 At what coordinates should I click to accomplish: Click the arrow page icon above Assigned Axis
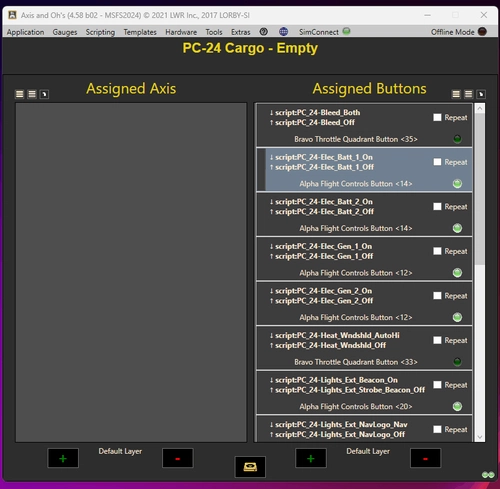[44, 94]
